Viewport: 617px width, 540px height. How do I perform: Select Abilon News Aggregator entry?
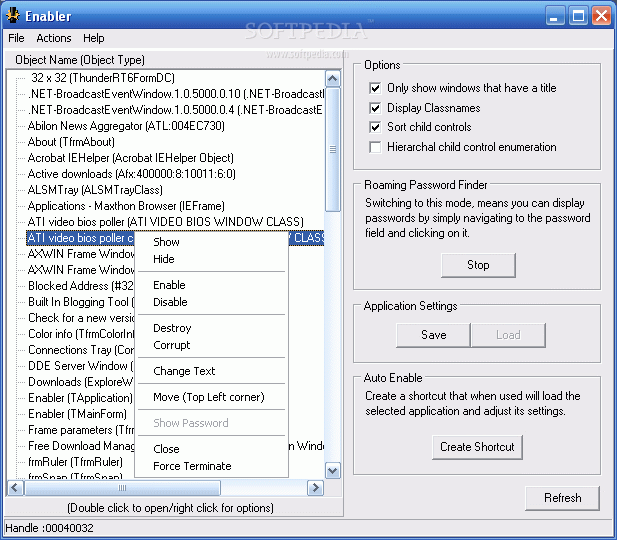click(x=126, y=126)
